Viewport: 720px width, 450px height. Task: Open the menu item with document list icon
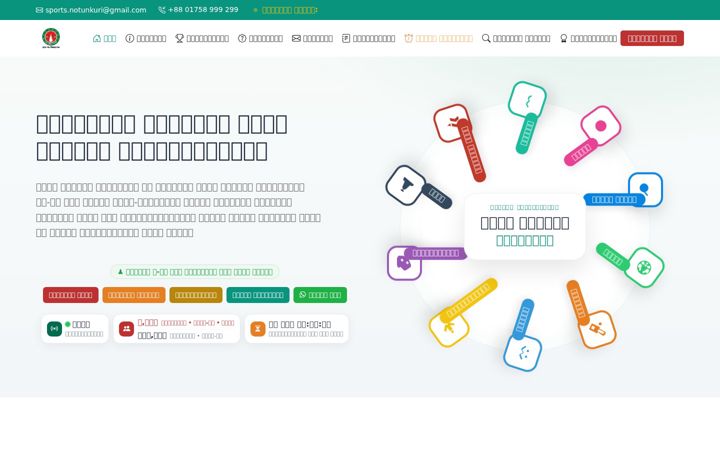pyautogui.click(x=368, y=38)
